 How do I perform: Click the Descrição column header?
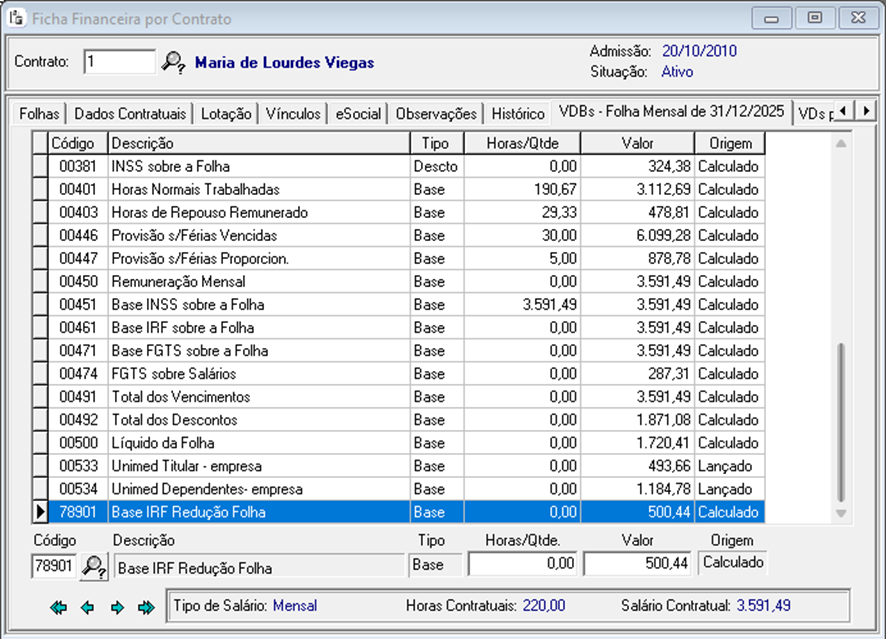click(258, 144)
